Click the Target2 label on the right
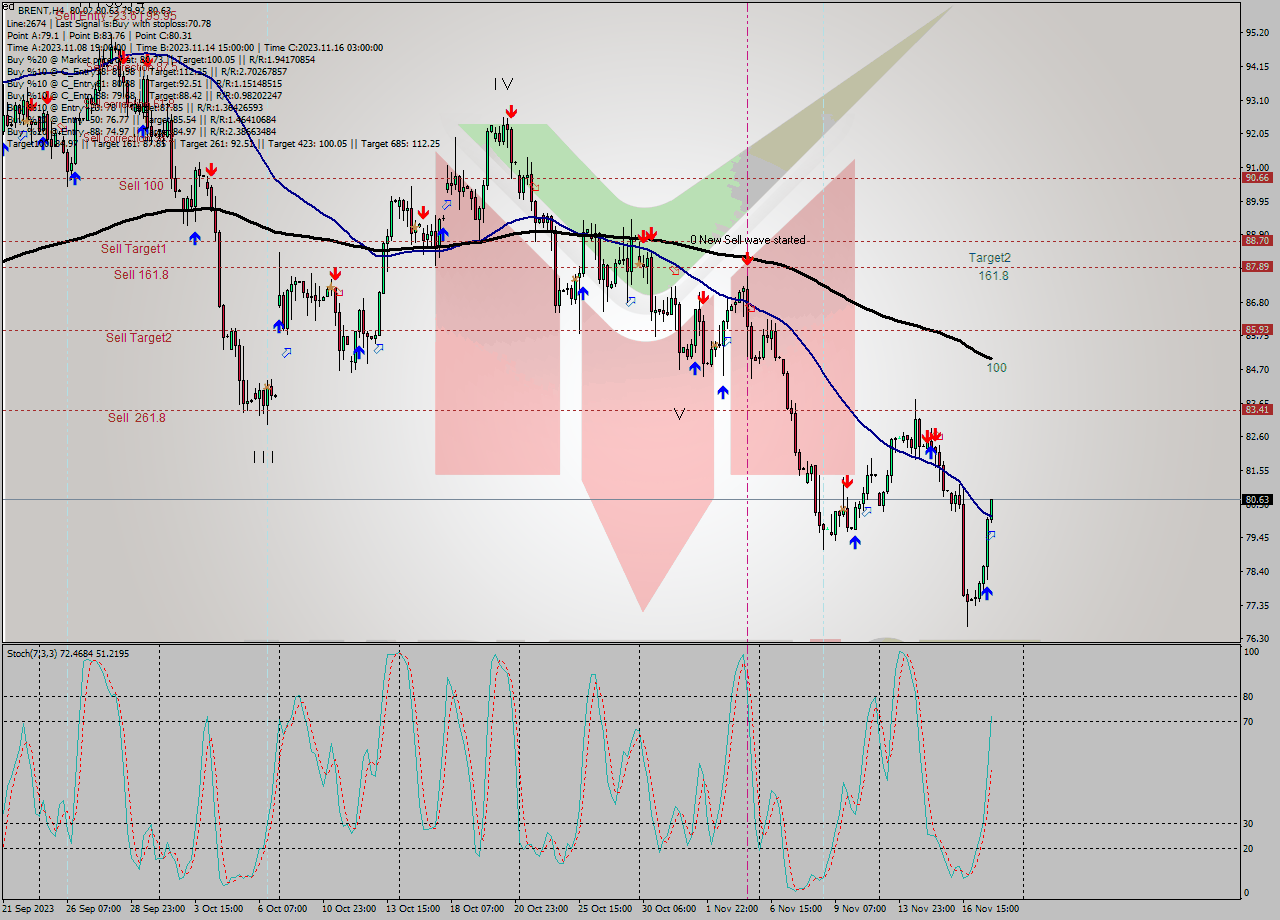This screenshot has height=920, width=1280. [x=989, y=258]
